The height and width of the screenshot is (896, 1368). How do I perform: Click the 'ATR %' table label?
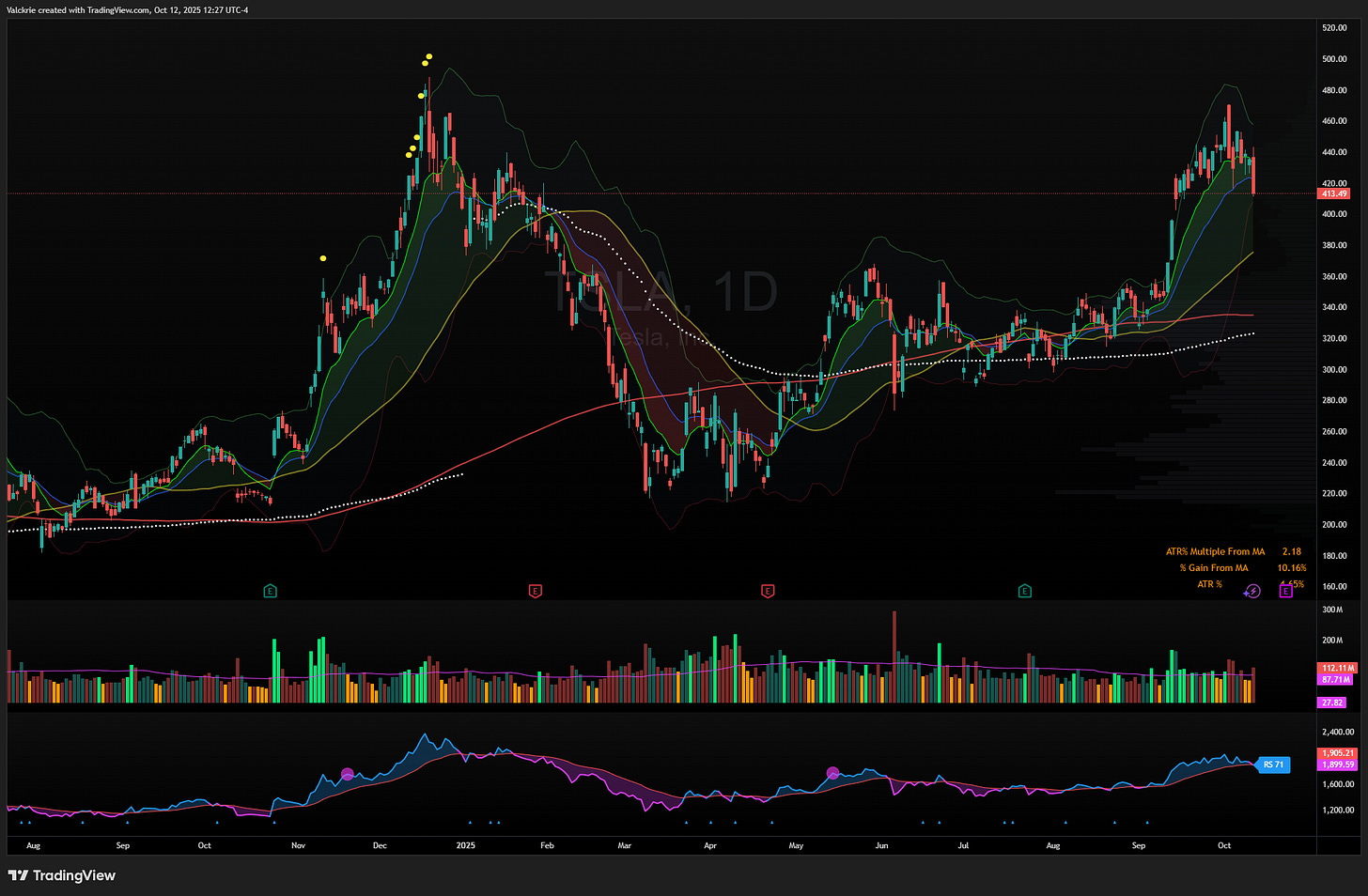[x=1209, y=584]
